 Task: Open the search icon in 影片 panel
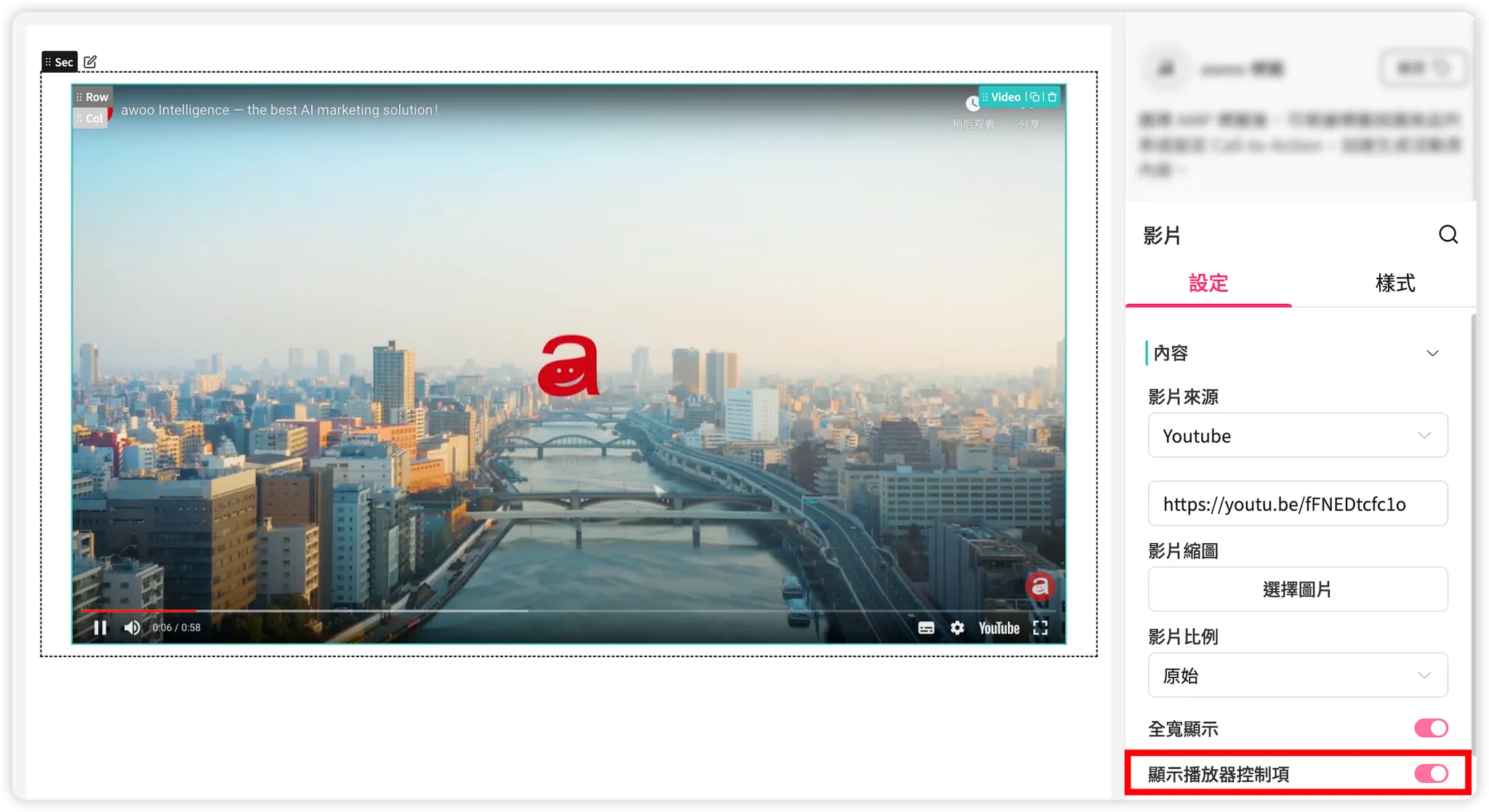coord(1448,234)
